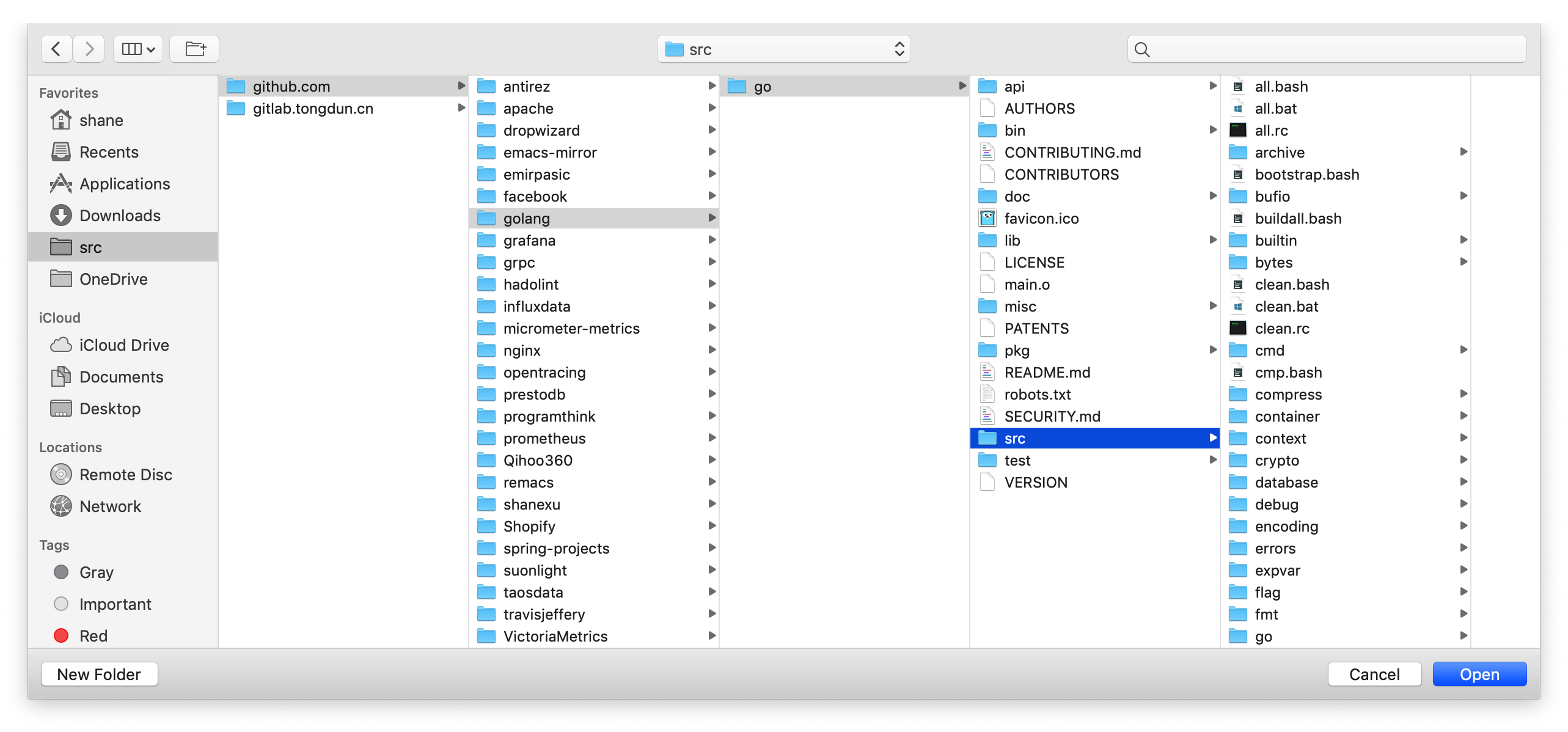Click the New Folder button
The width and height of the screenshot is (1568, 732).
pyautogui.click(x=99, y=675)
